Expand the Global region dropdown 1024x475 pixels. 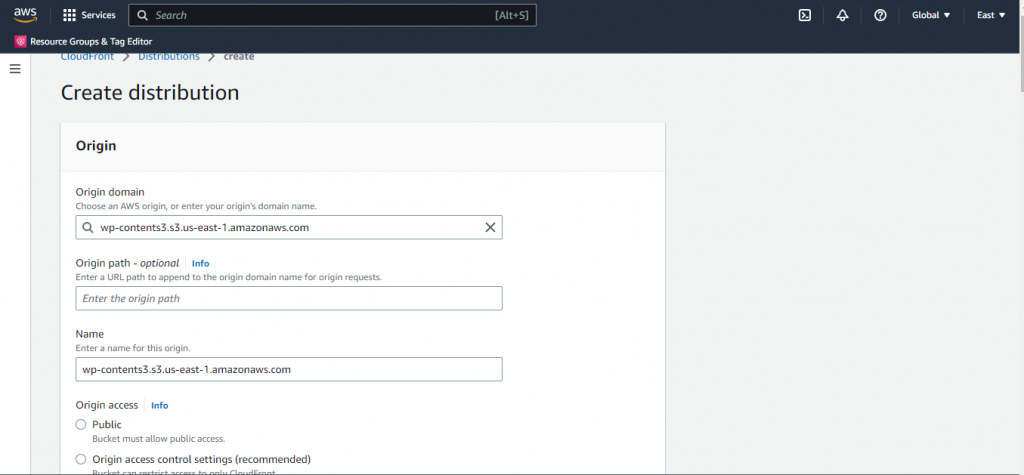[x=931, y=15]
